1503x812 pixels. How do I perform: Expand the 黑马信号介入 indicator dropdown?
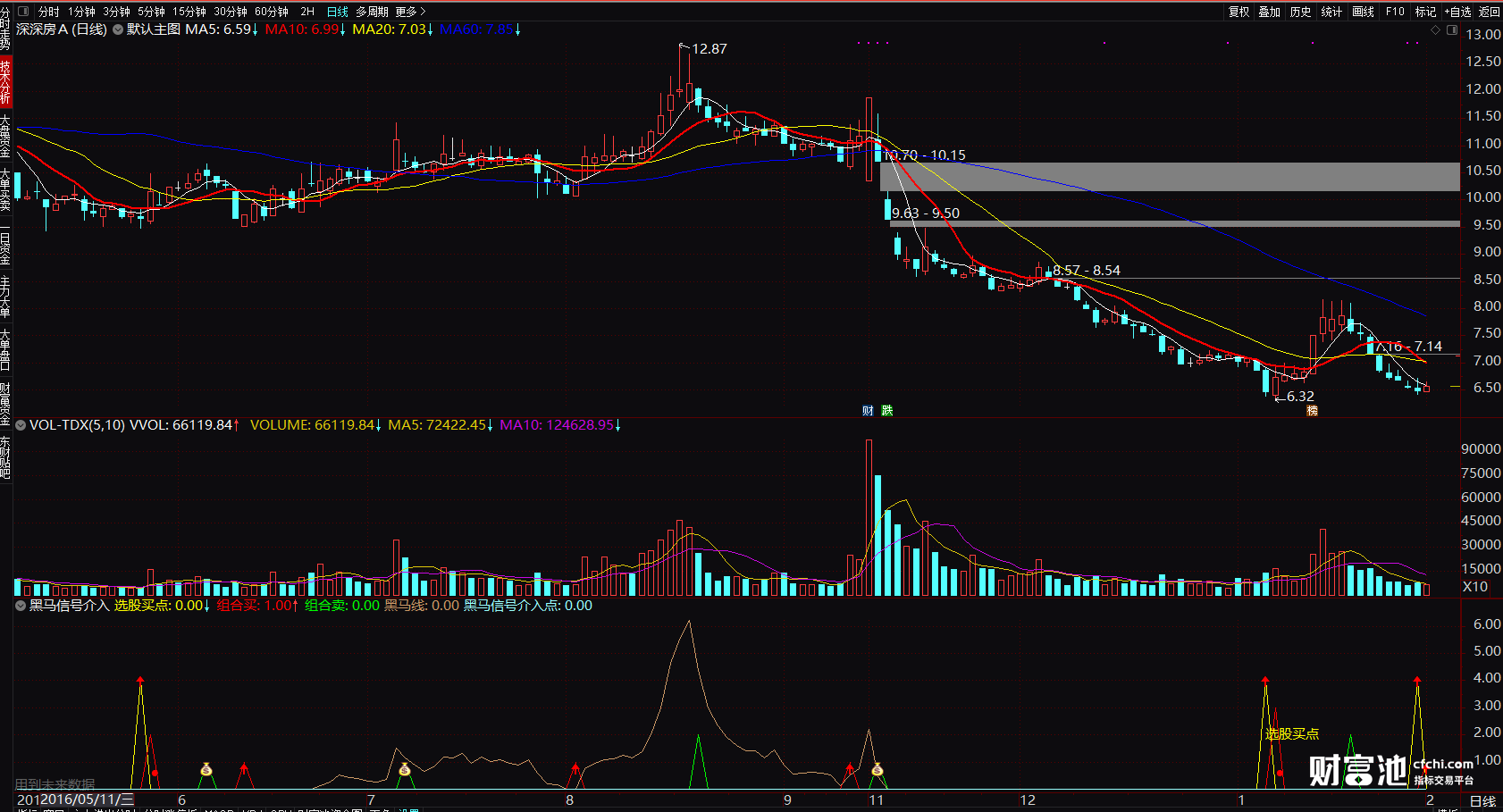coord(21,606)
